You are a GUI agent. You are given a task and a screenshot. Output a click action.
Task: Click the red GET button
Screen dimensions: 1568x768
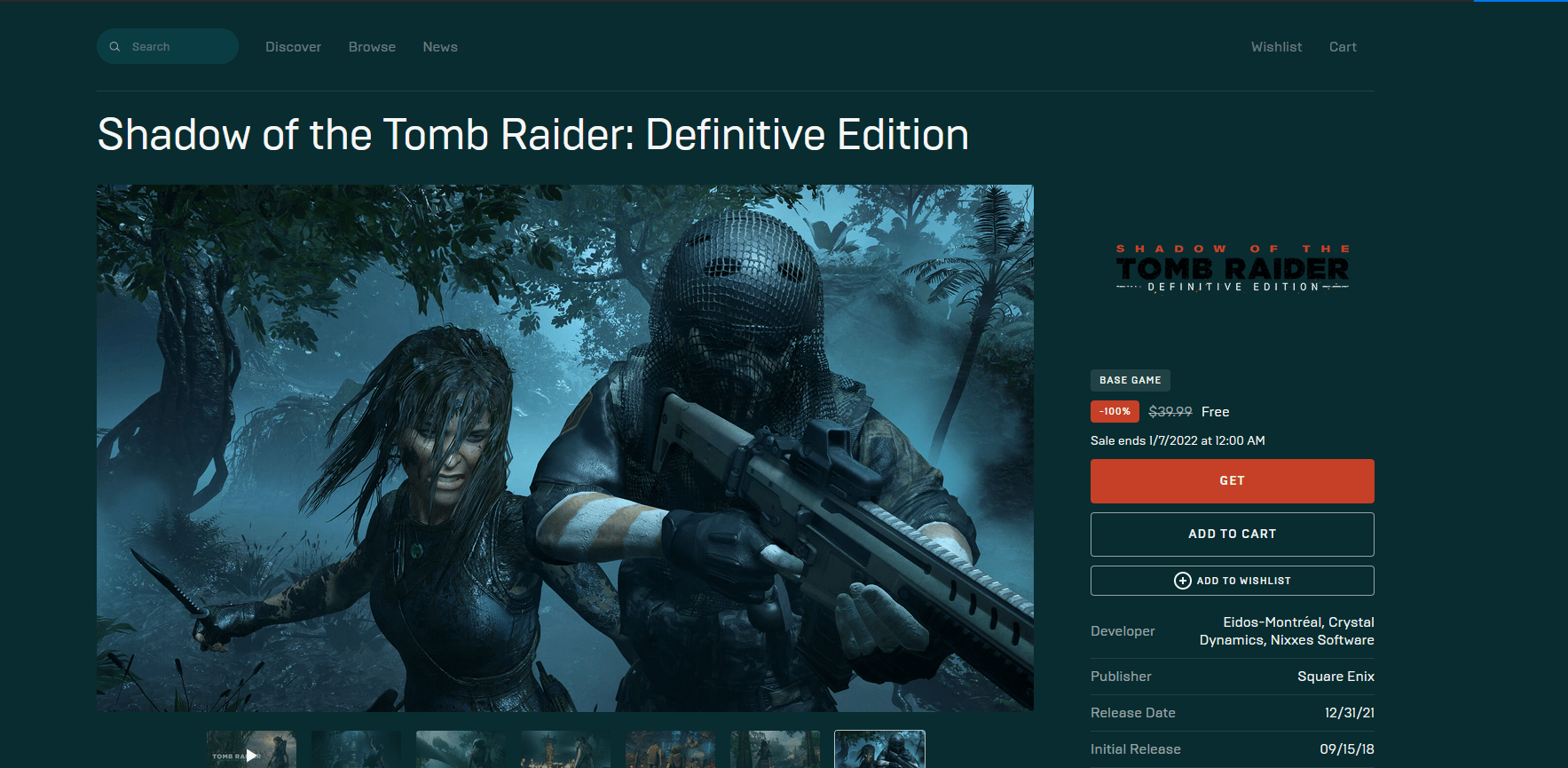tap(1232, 481)
